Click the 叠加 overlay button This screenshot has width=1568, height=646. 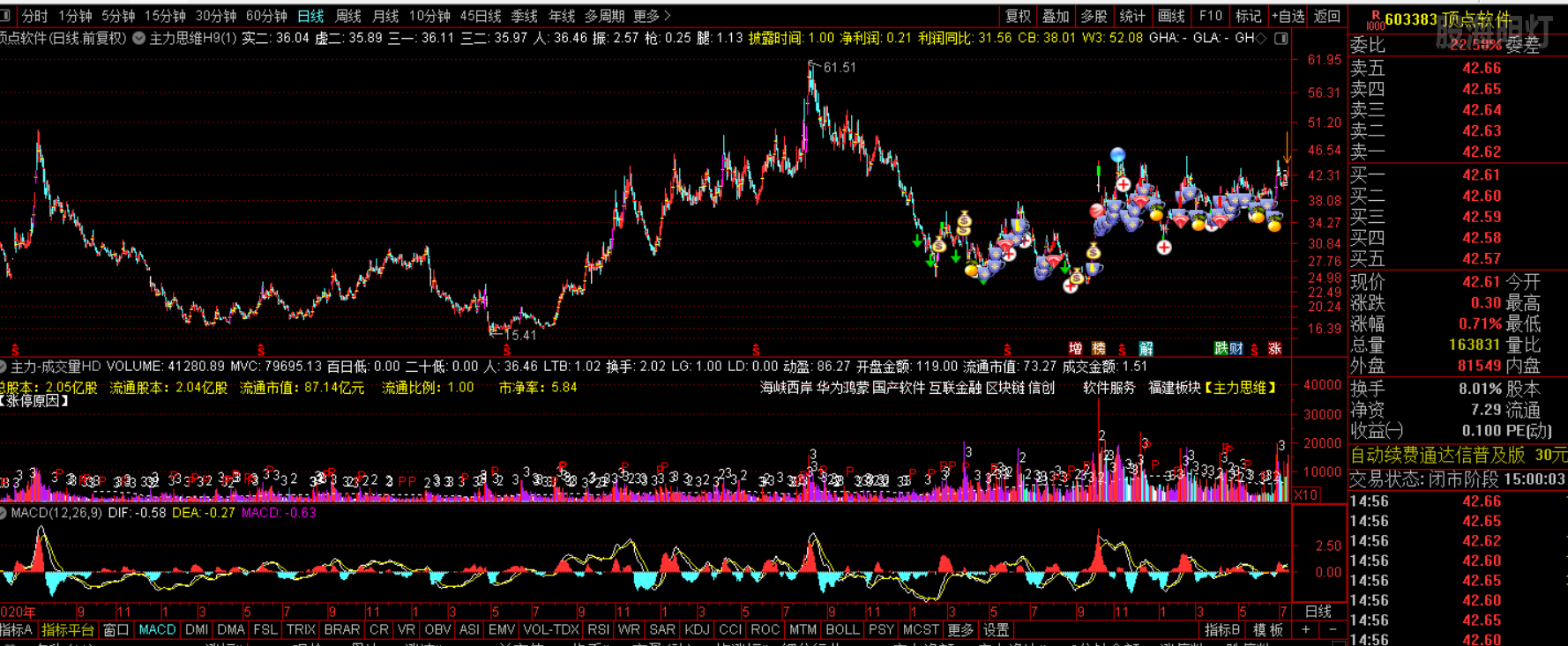pos(1056,16)
